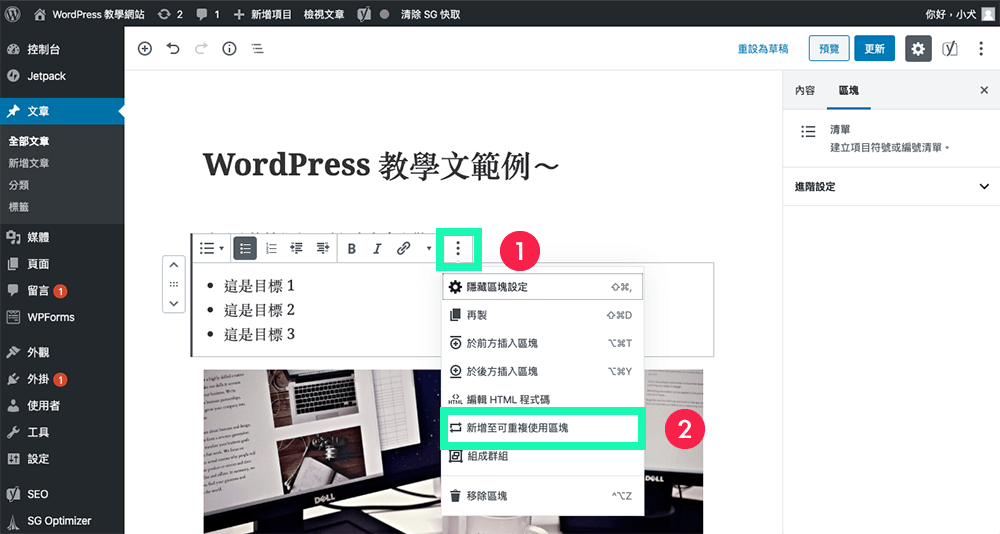Open 工具 in sidebar
The image size is (1000, 534).
62,433
